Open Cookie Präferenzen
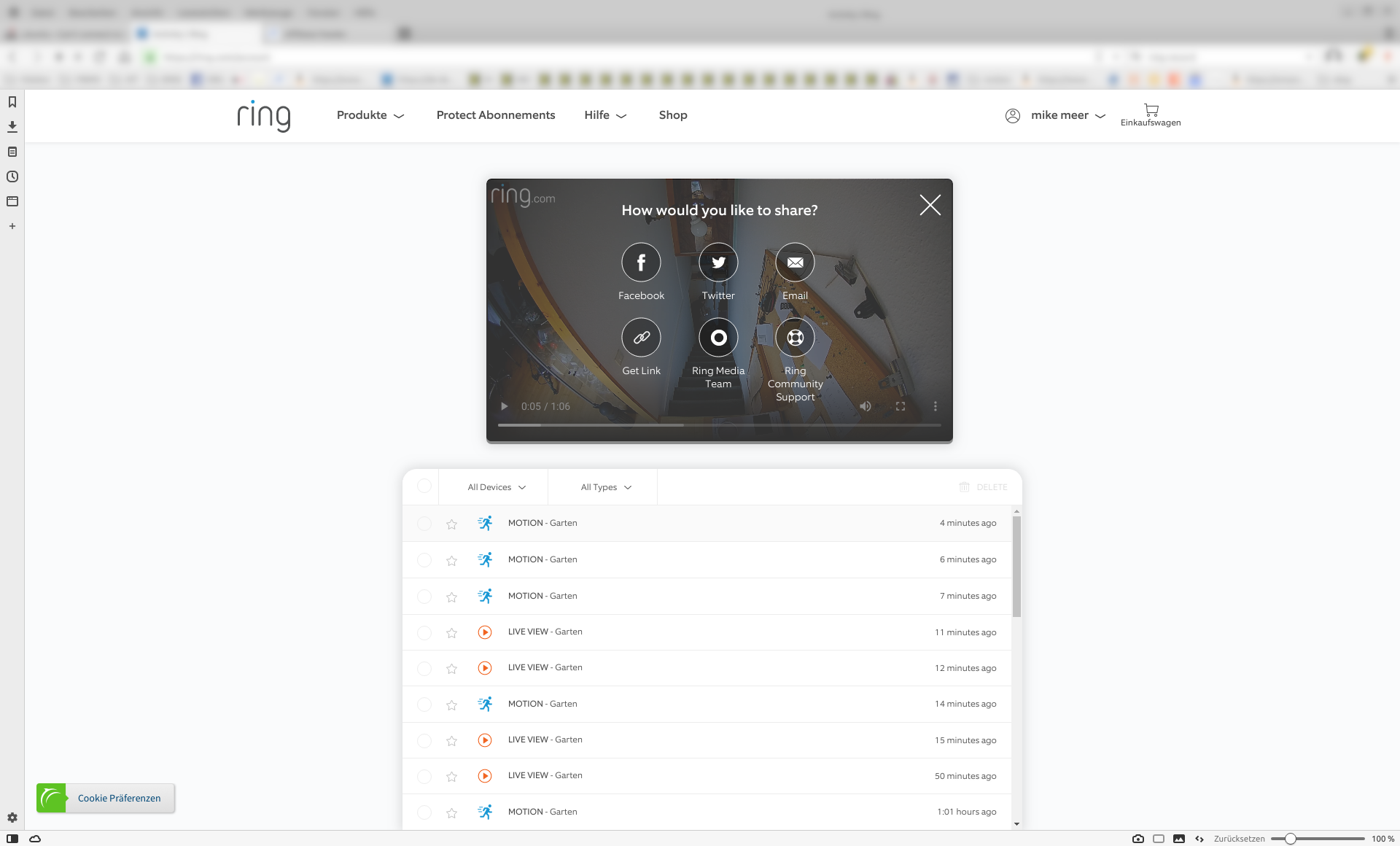The width and height of the screenshot is (1400, 846). [106, 798]
